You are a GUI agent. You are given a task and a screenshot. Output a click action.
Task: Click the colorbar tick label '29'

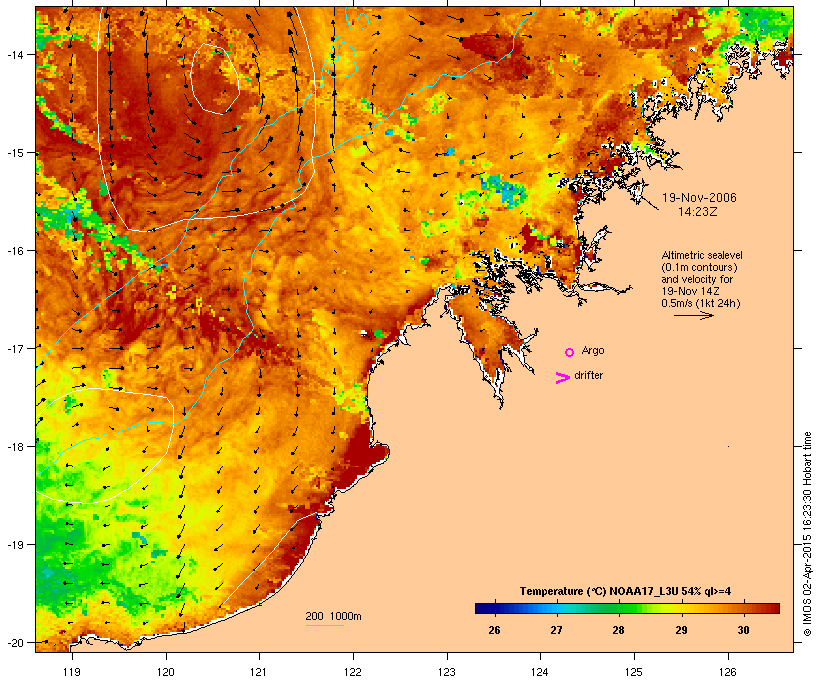[x=681, y=630]
